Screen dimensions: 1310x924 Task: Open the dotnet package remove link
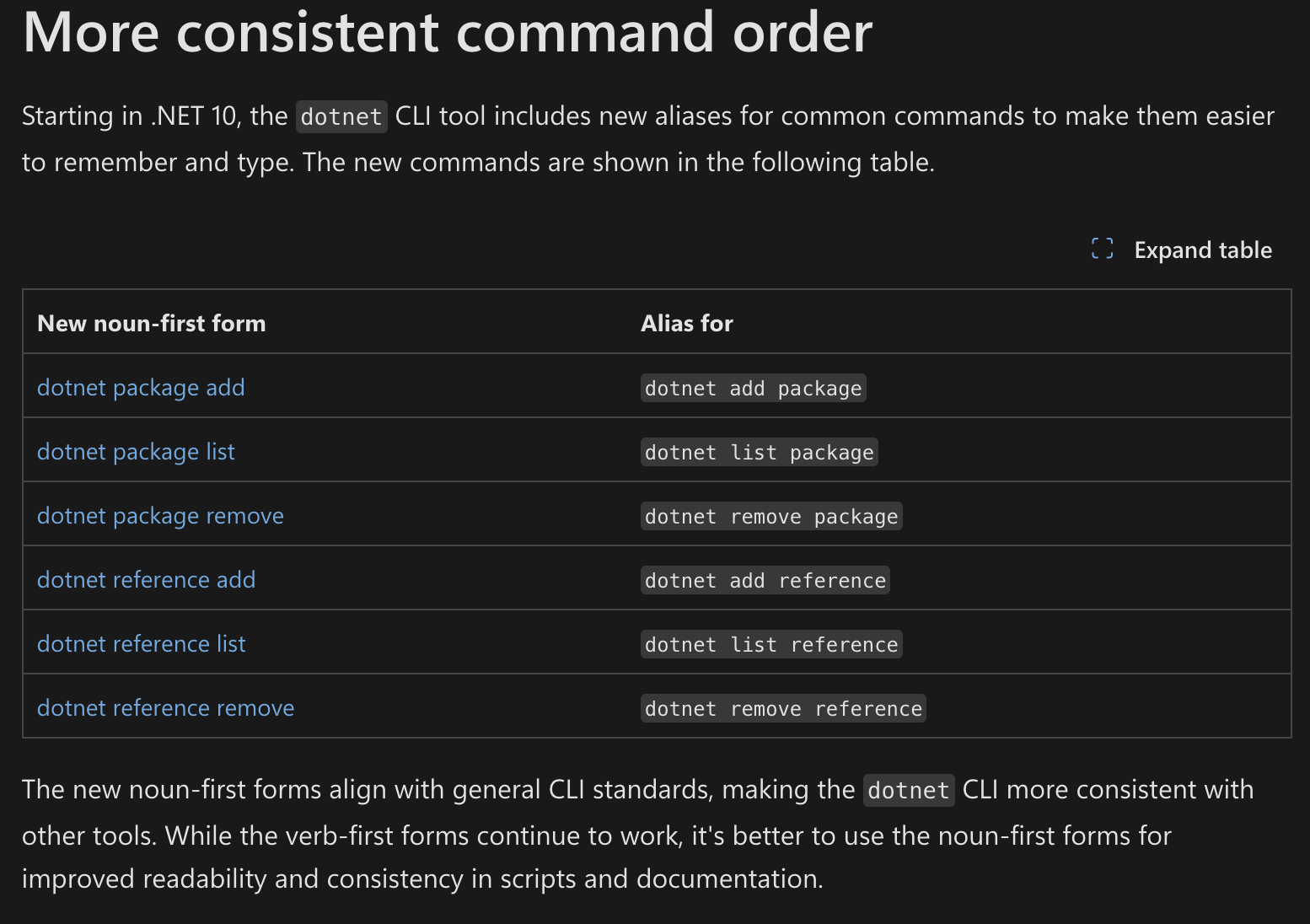coord(160,516)
